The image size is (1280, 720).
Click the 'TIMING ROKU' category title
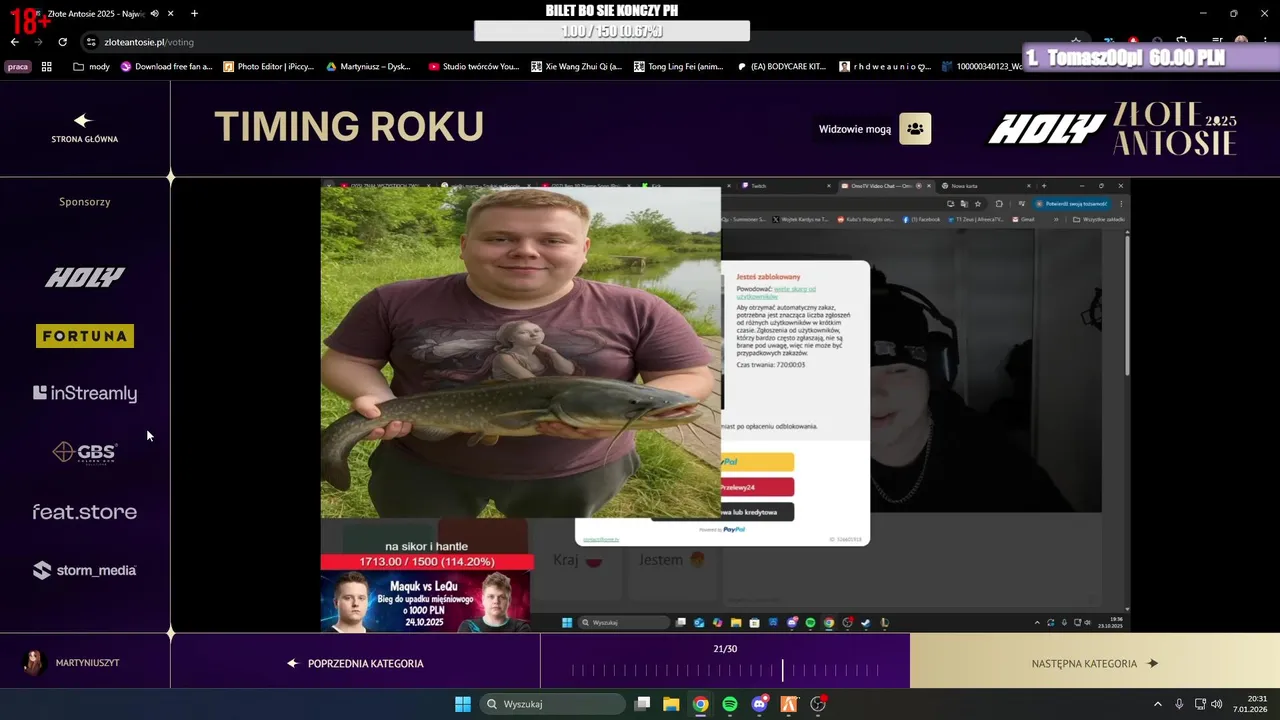coord(349,127)
